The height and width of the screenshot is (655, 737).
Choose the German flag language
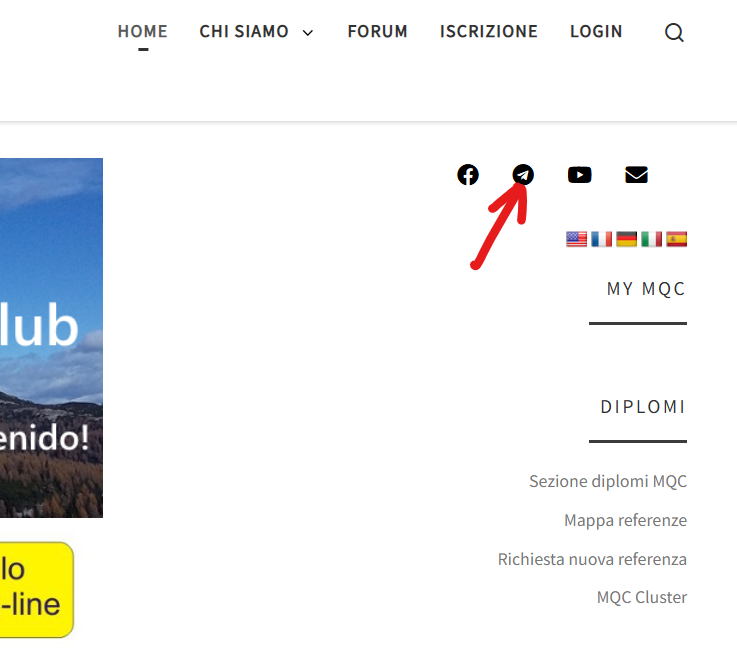tap(627, 239)
